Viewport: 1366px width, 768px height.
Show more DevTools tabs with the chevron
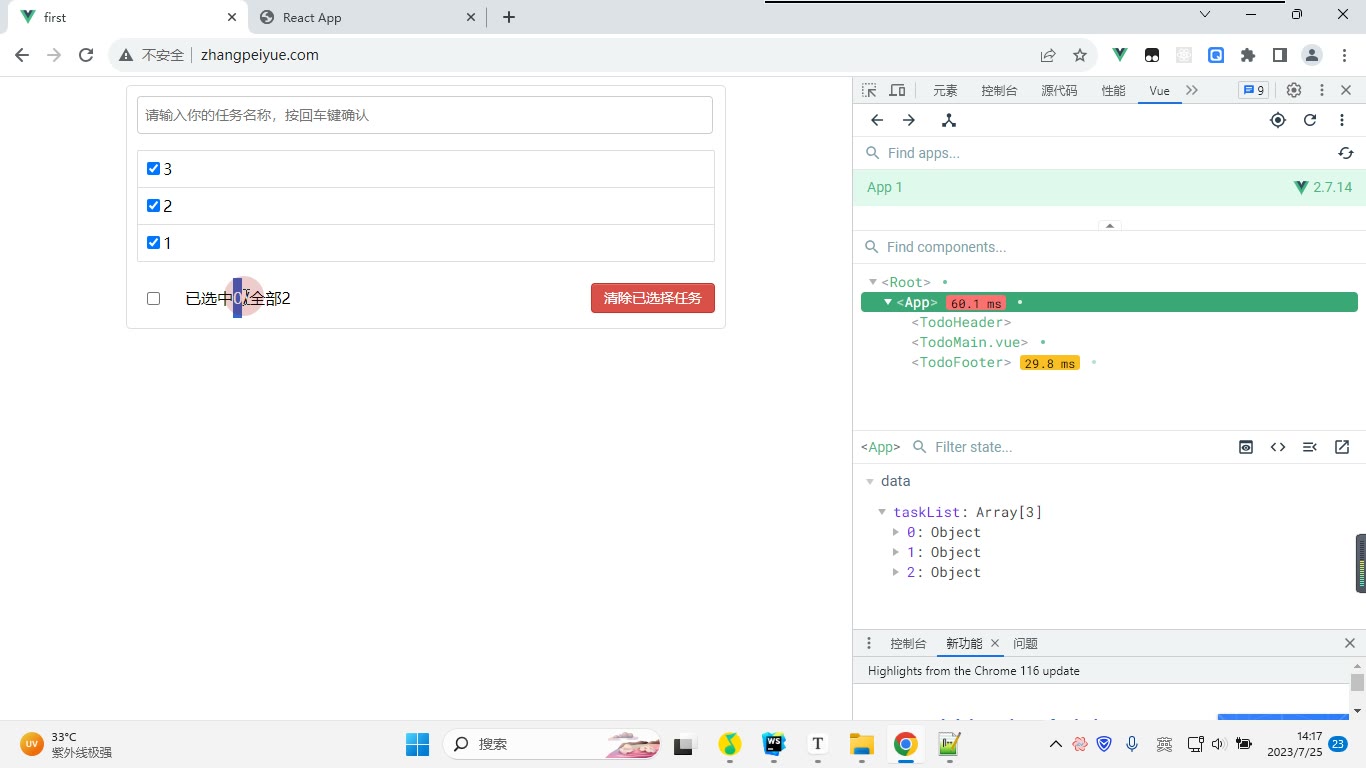(x=1192, y=90)
